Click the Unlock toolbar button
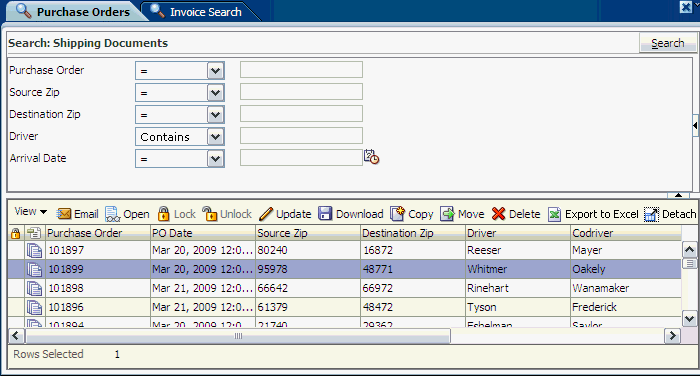 pyautogui.click(x=227, y=214)
